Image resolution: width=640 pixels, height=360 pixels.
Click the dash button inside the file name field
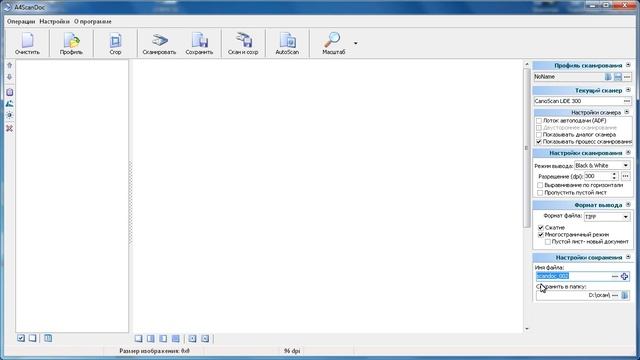[615, 276]
